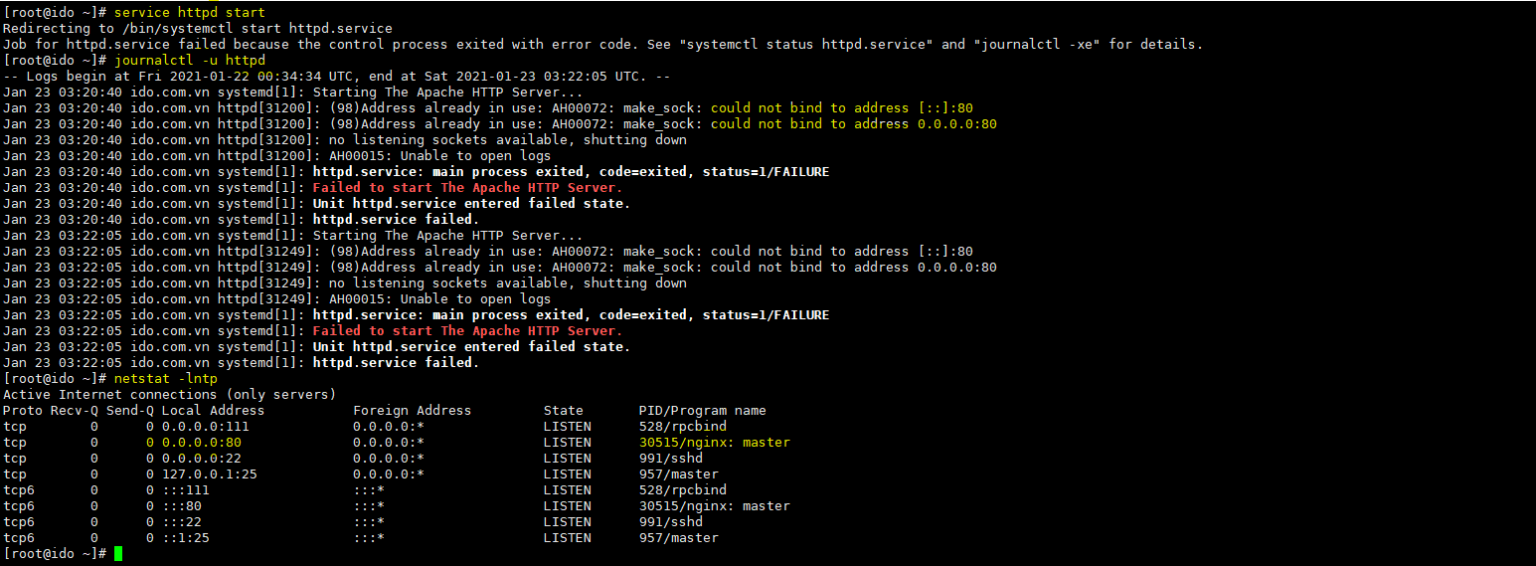Click the "service httpd start" command text
The width and height of the screenshot is (1536, 566).
click(x=190, y=13)
